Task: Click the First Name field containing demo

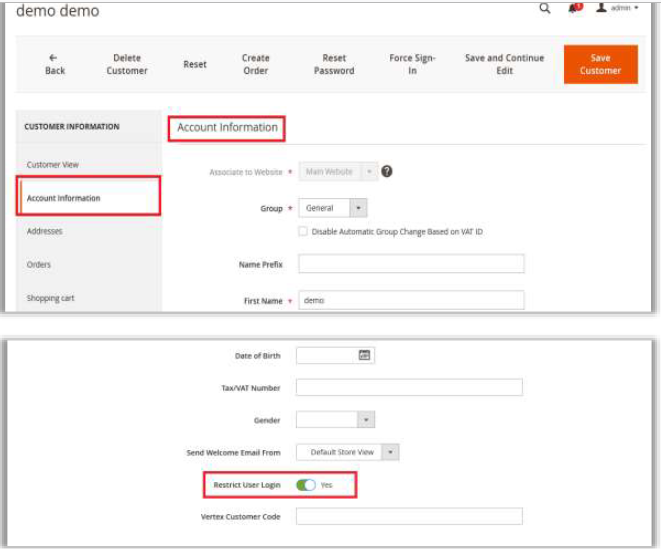Action: coord(411,300)
